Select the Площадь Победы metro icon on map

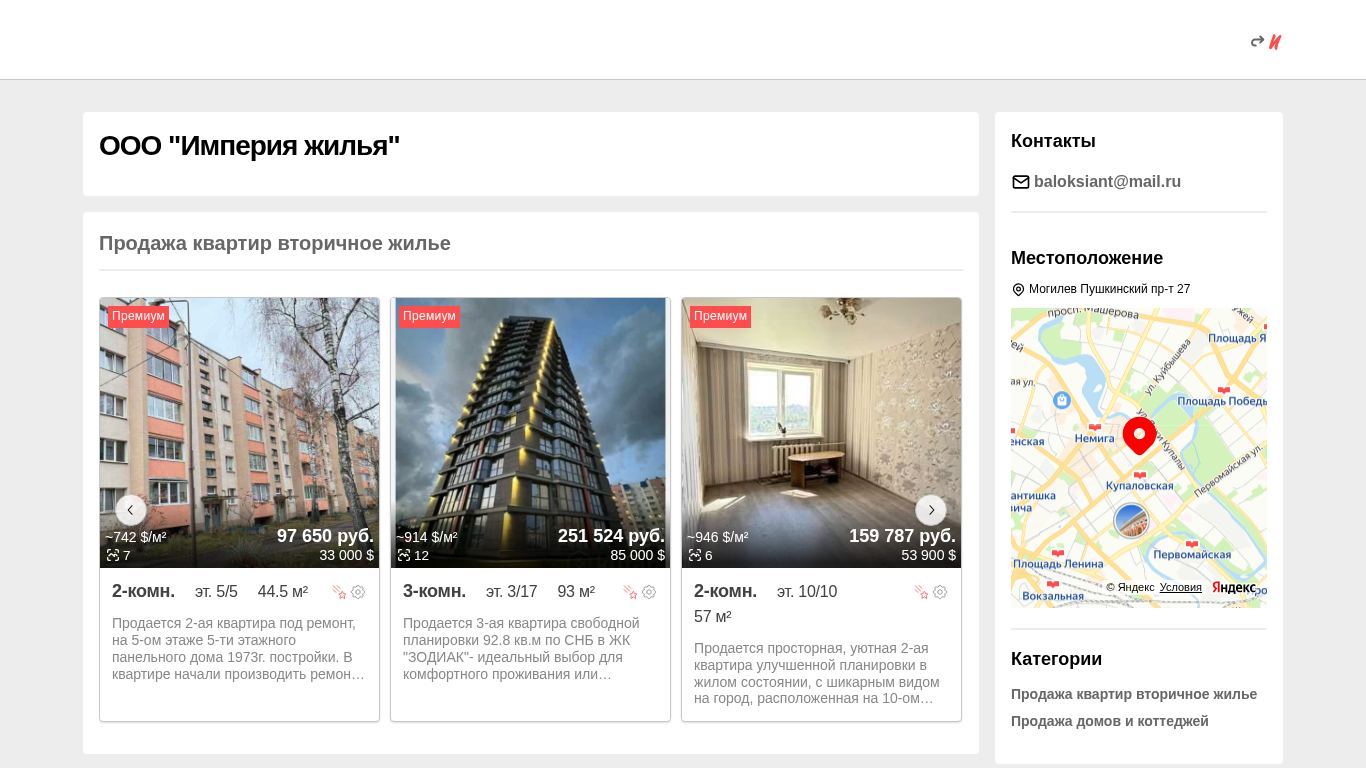(x=1223, y=390)
